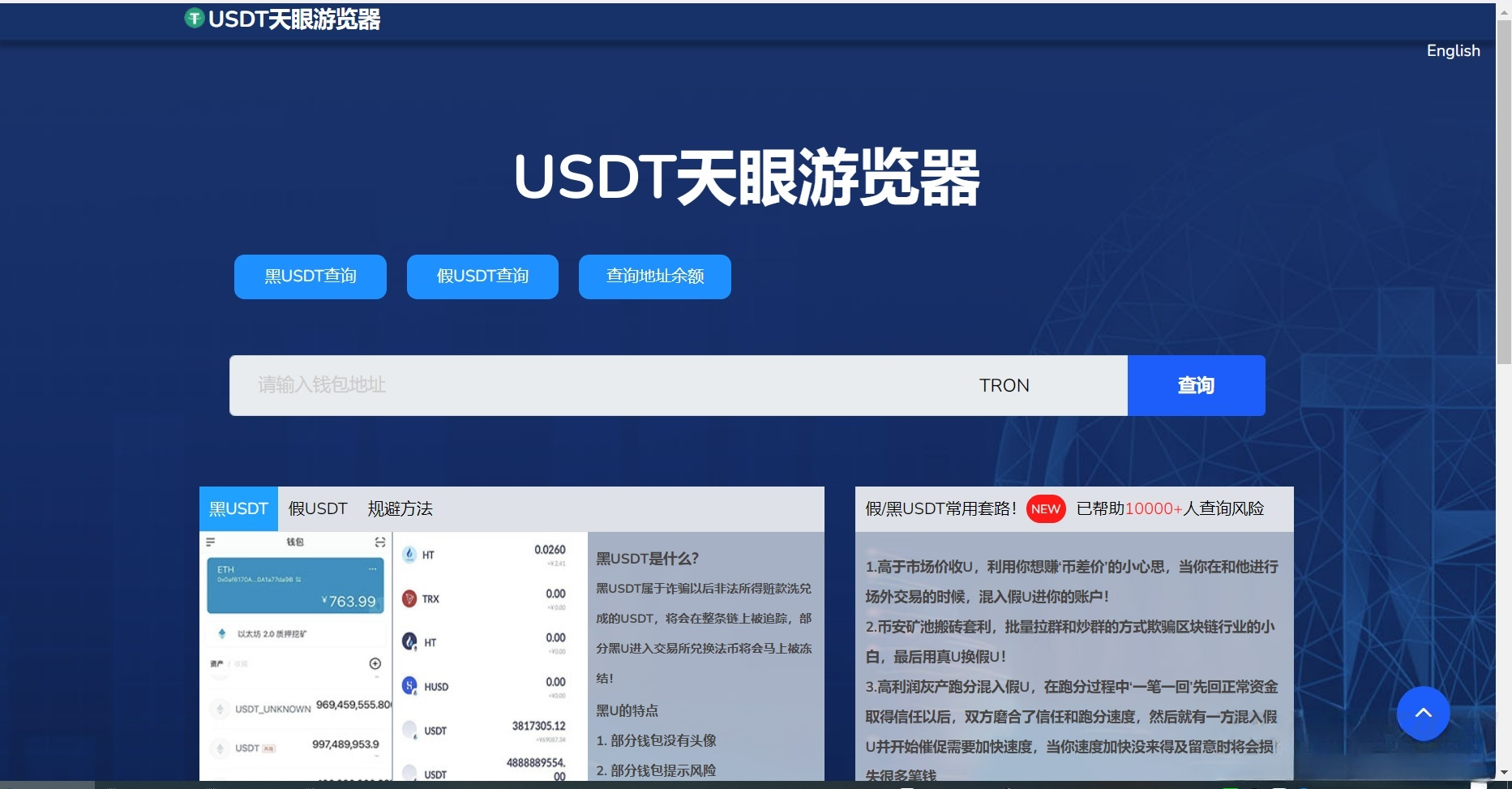
Task: Open the TRON network dropdown
Action: point(1004,385)
